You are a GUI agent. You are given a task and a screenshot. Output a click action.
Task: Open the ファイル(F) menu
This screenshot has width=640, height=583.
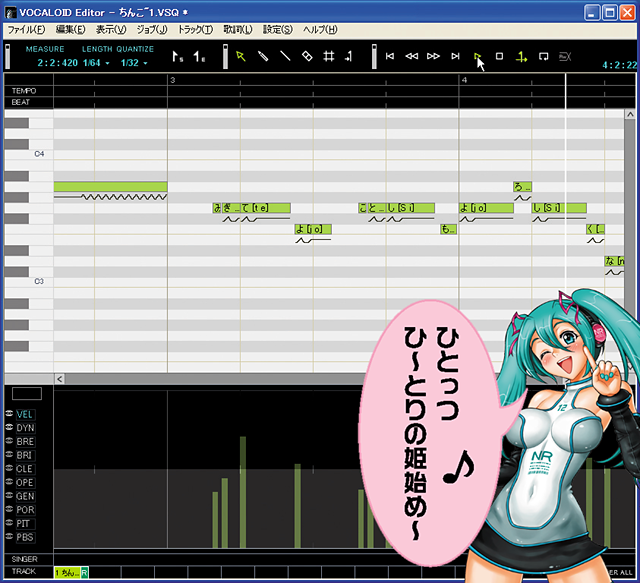[x=26, y=30]
